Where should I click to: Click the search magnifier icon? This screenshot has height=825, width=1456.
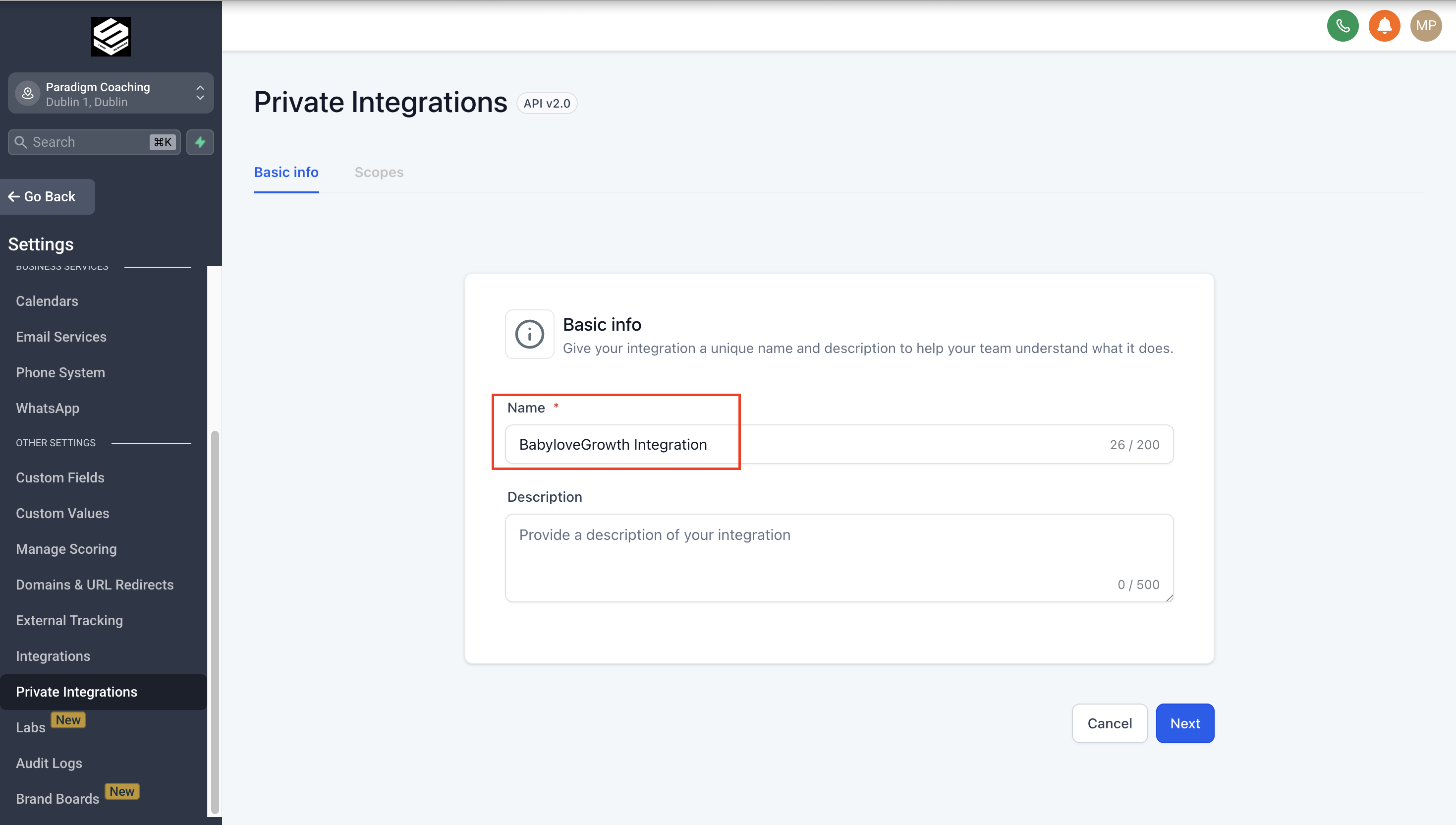click(21, 142)
